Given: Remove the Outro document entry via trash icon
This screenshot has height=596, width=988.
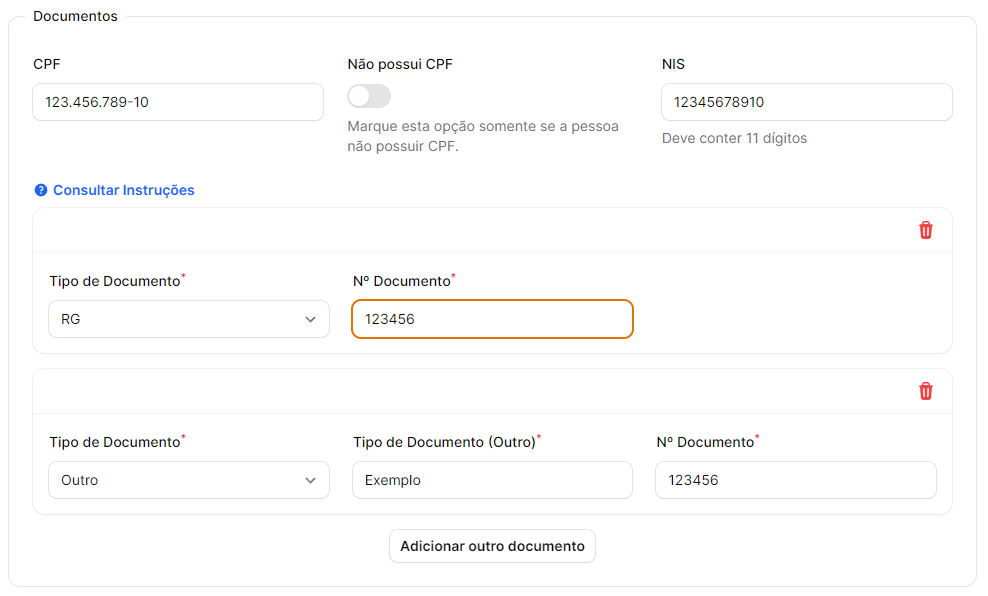Looking at the screenshot, I should (926, 391).
